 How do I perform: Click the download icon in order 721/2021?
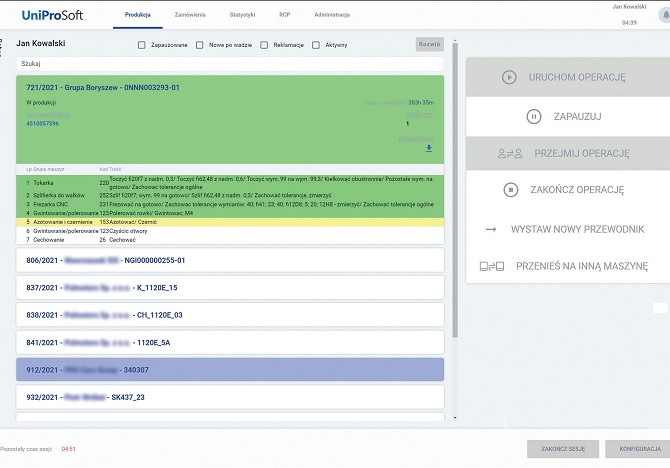pyautogui.click(x=429, y=148)
